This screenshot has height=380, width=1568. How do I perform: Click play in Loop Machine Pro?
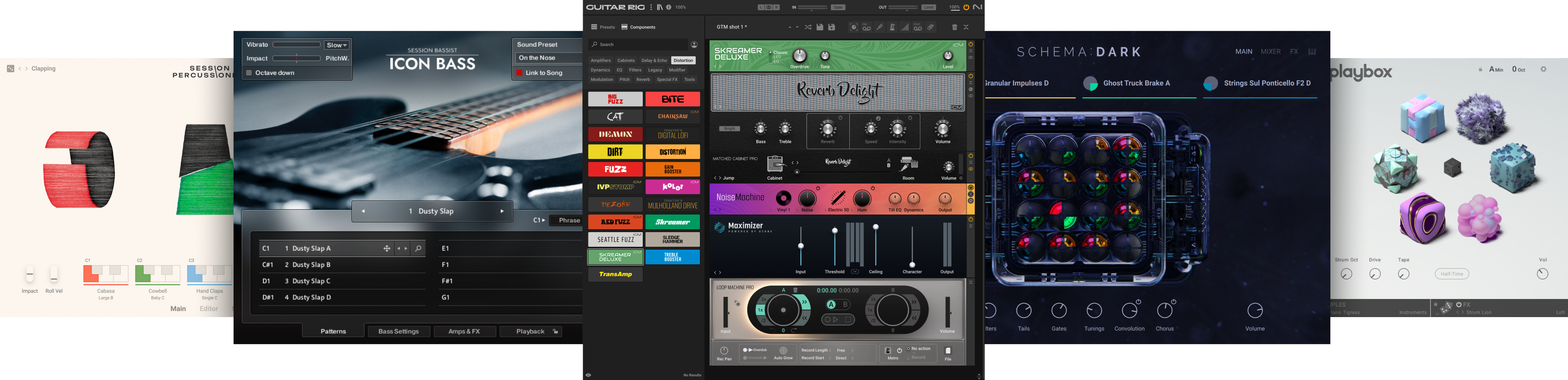[835, 320]
